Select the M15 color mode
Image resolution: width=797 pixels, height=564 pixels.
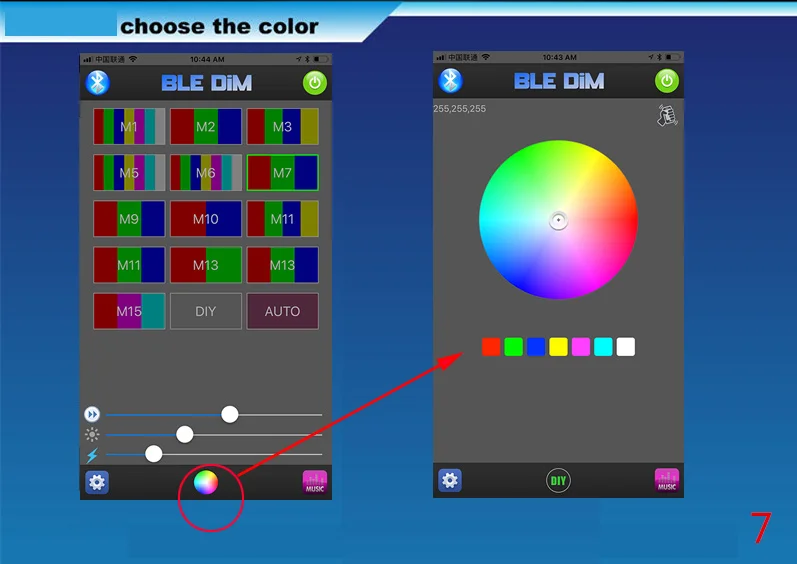pyautogui.click(x=129, y=311)
